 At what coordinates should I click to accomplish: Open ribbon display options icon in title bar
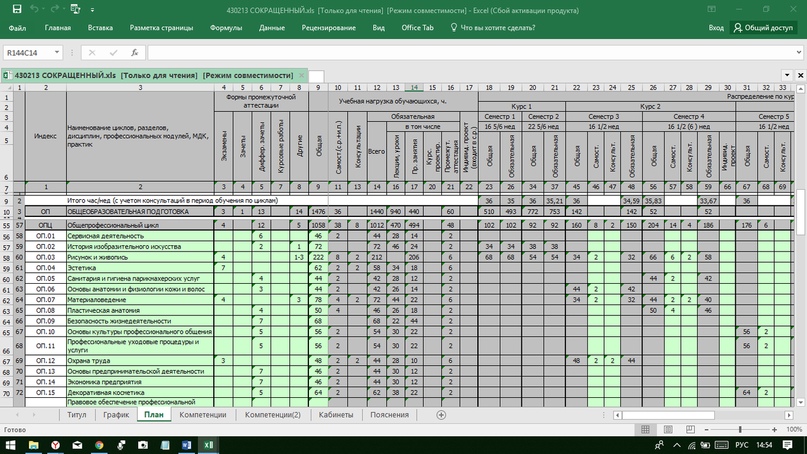(712, 9)
